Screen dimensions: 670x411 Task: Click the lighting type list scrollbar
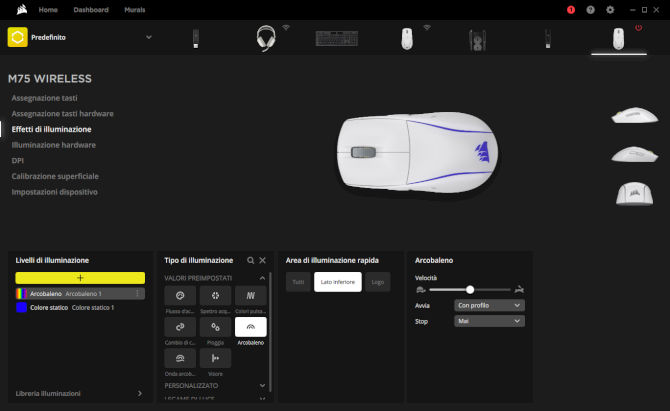click(270, 333)
